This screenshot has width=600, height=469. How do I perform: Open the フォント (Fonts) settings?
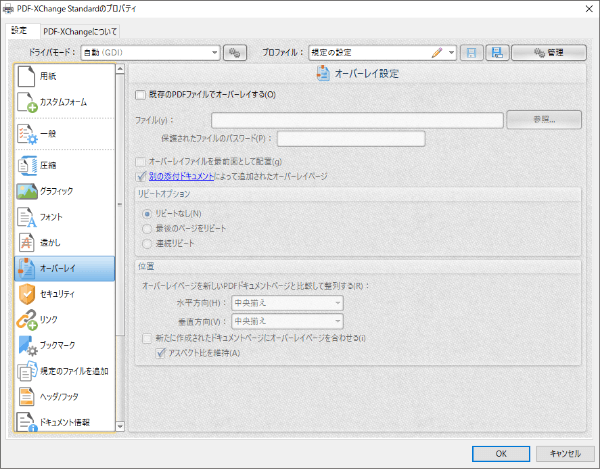pyautogui.click(x=64, y=217)
